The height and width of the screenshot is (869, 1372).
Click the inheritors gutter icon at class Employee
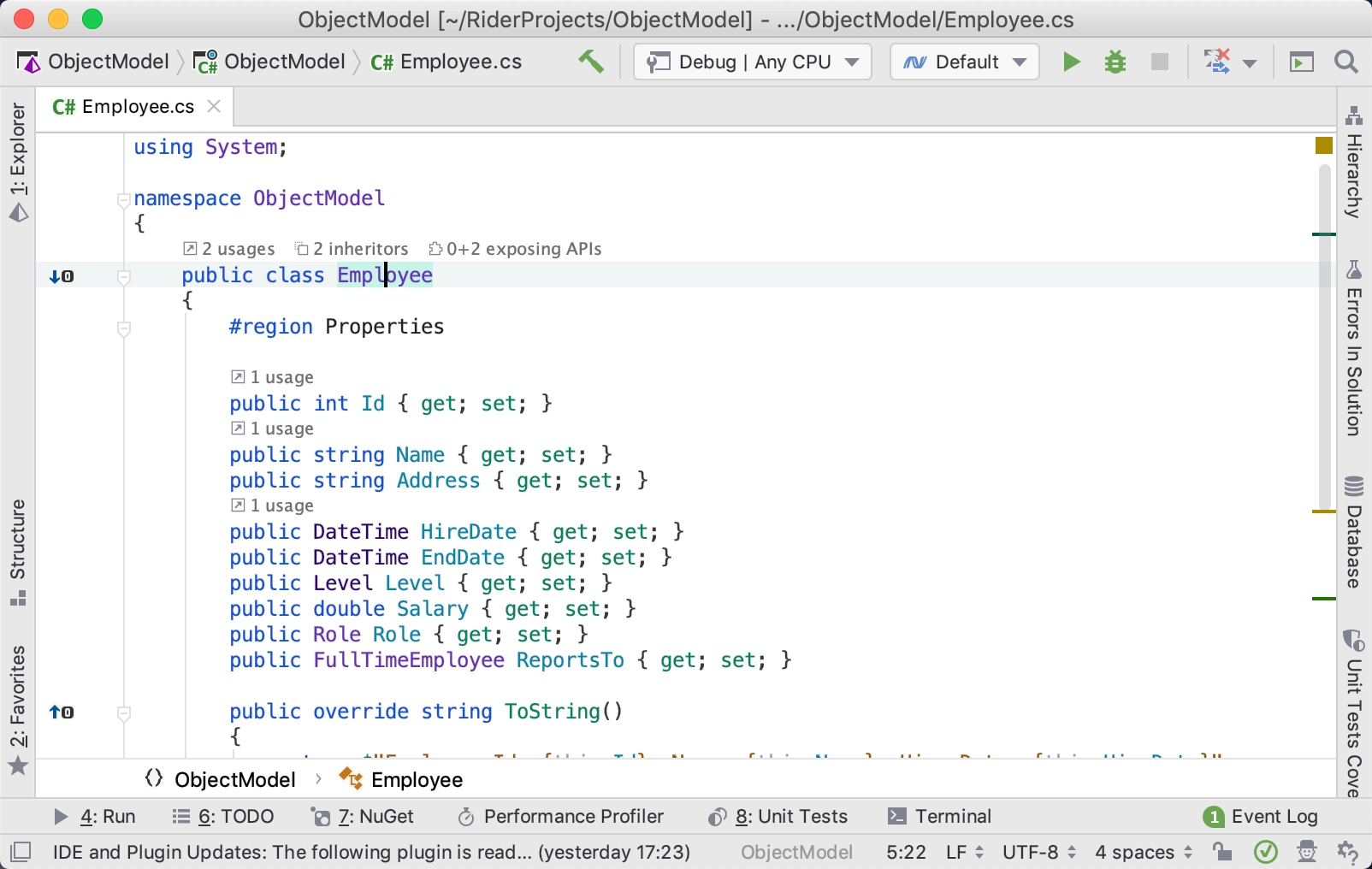(x=62, y=276)
